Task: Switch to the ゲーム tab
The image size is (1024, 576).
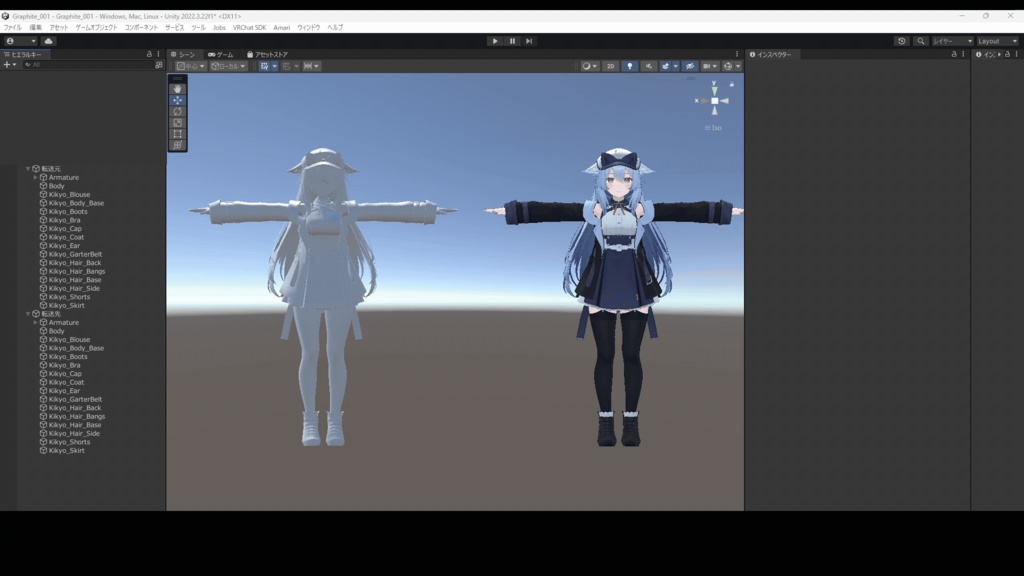Action: click(222, 55)
